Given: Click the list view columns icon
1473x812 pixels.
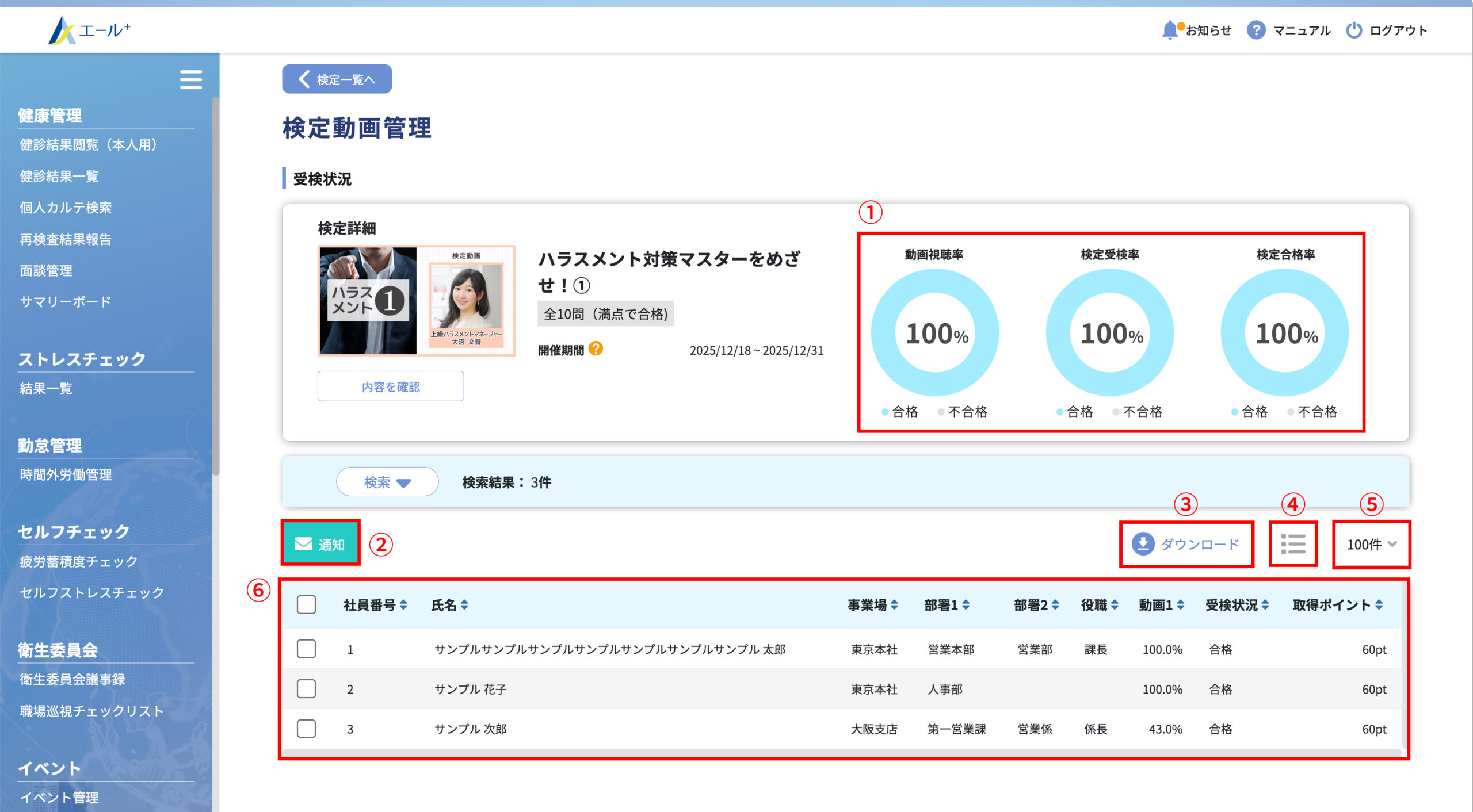Looking at the screenshot, I should [x=1293, y=544].
